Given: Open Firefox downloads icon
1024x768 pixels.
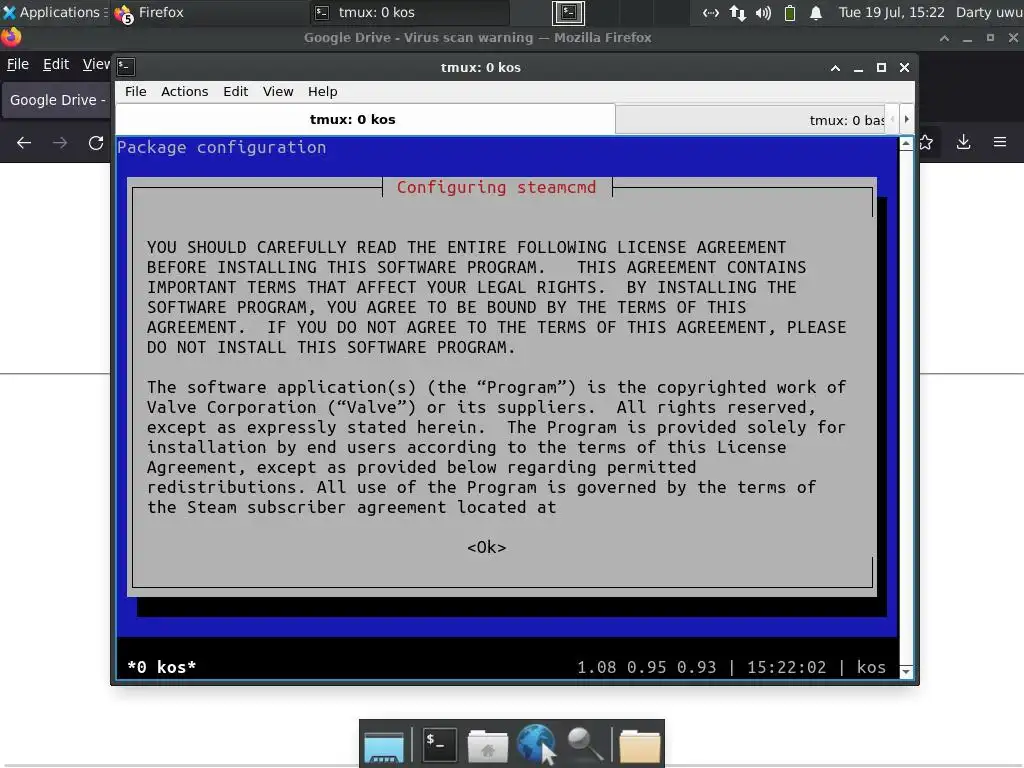Looking at the screenshot, I should (x=963, y=142).
